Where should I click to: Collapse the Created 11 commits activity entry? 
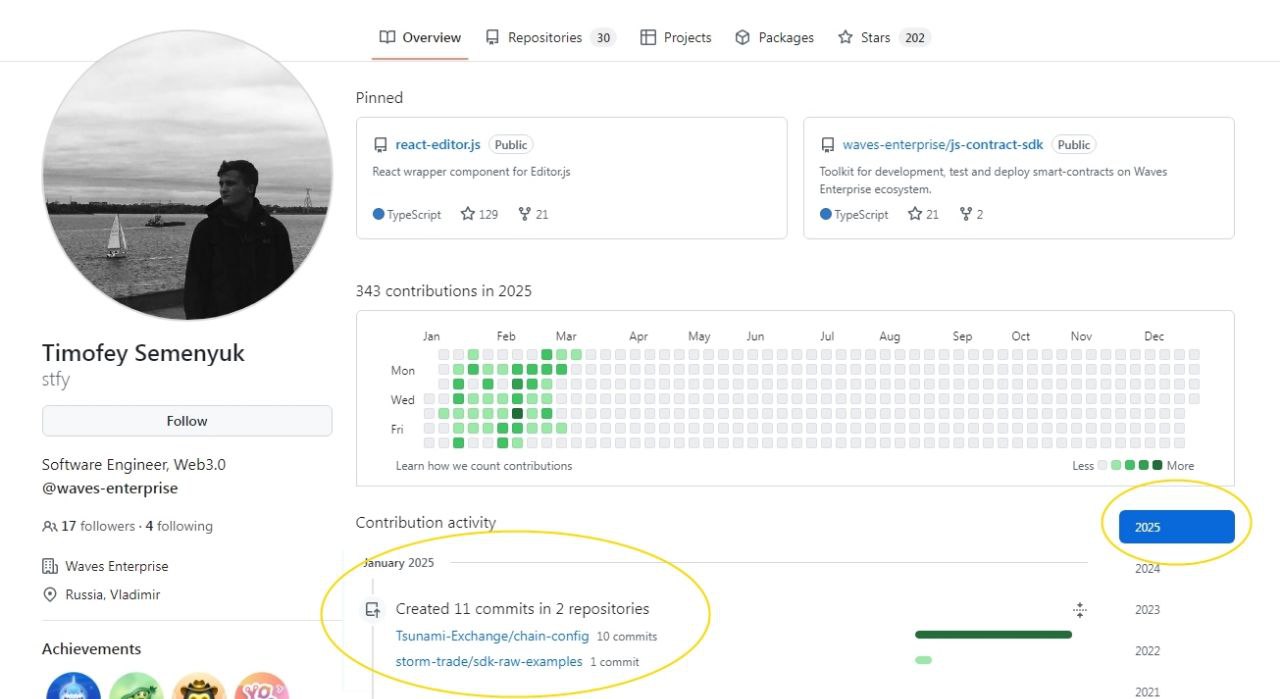point(1079,610)
